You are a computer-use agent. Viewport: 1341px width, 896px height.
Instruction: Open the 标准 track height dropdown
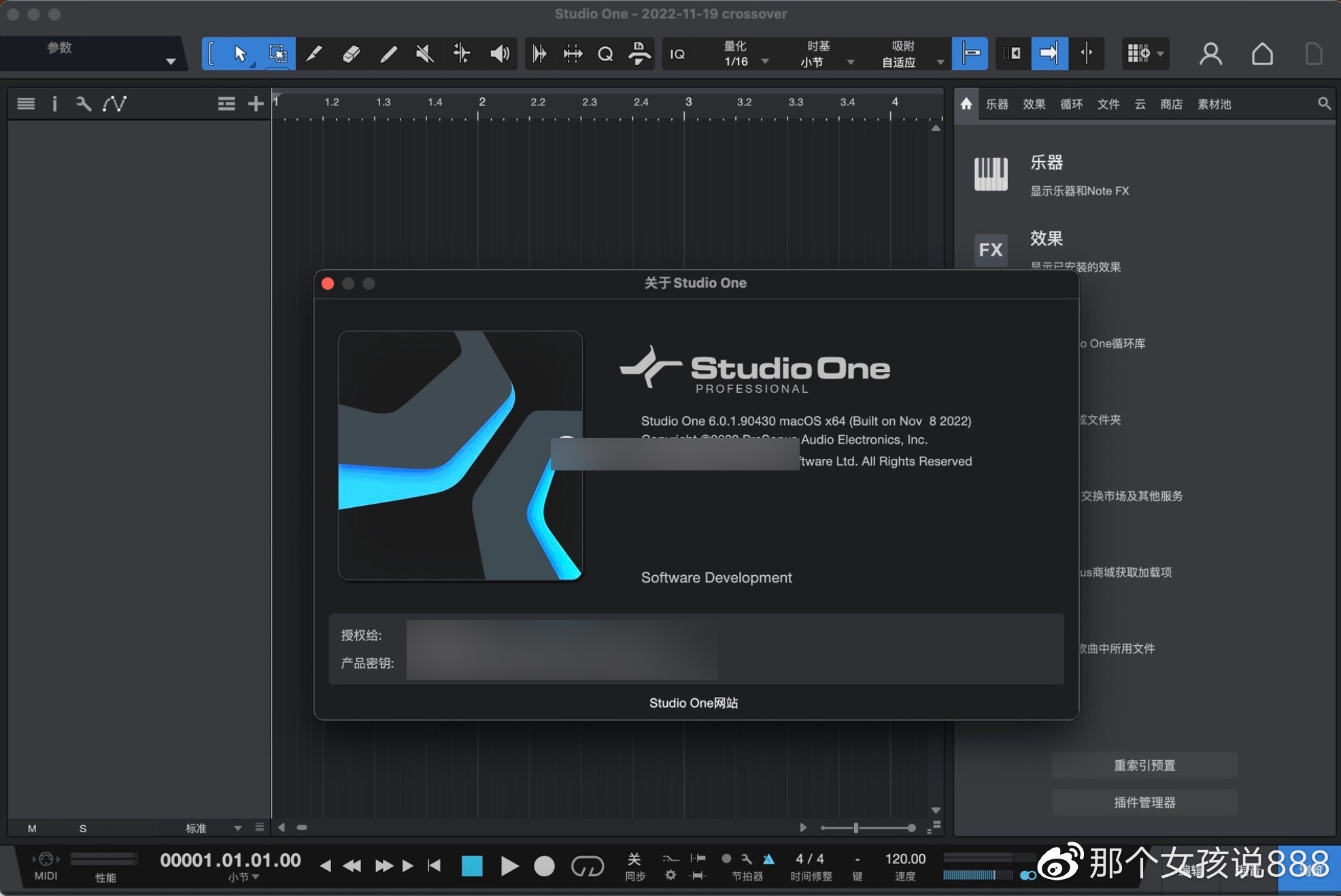(214, 829)
